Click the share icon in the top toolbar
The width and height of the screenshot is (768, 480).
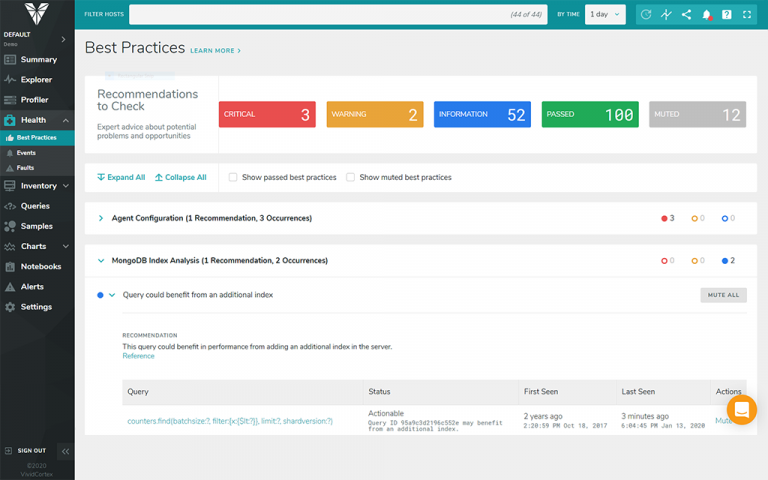686,14
